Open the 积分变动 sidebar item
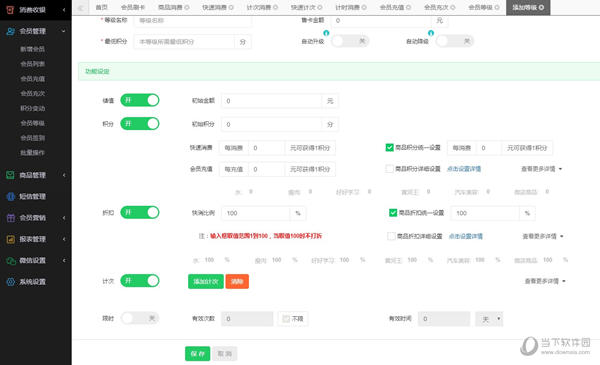Image resolution: width=600 pixels, height=365 pixels. (33, 108)
